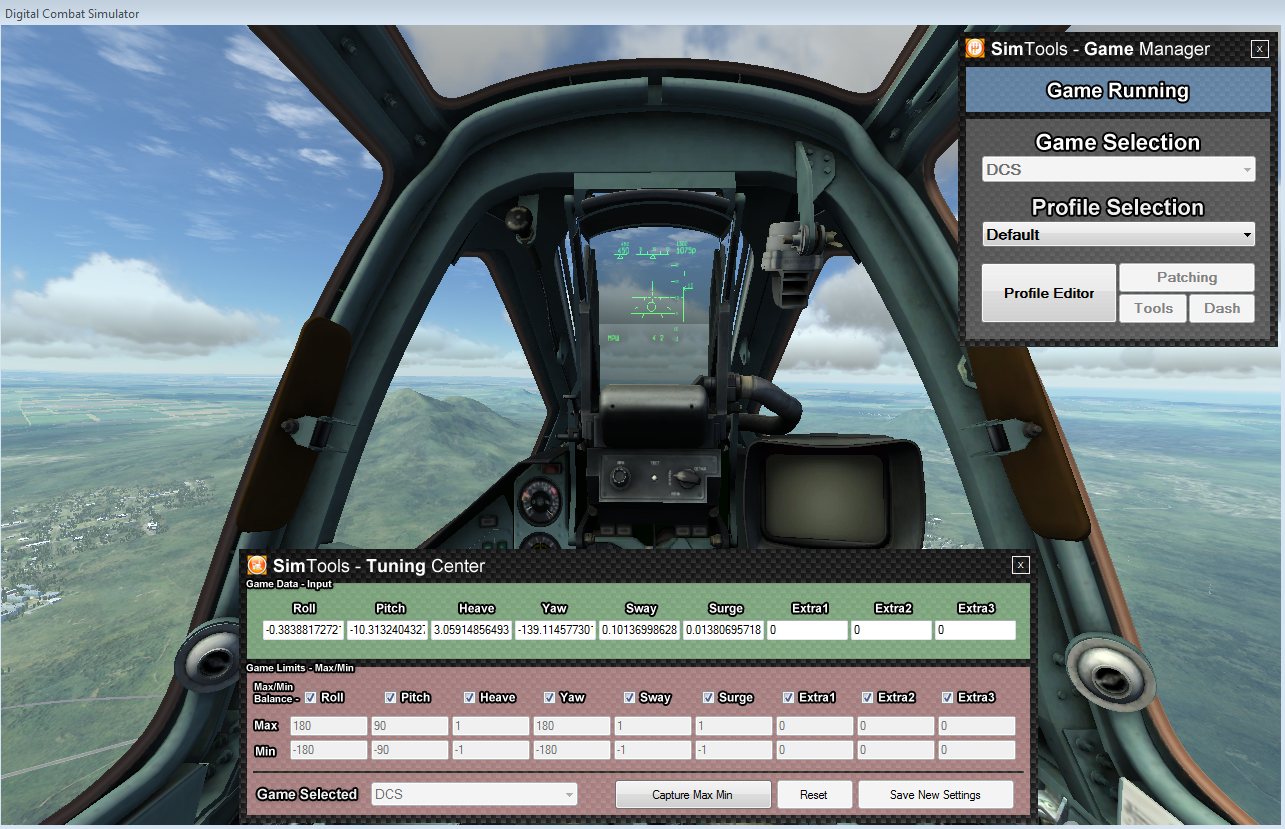1285x829 pixels.
Task: Toggle the Pitch Max/Min balance checkbox
Action: point(391,697)
